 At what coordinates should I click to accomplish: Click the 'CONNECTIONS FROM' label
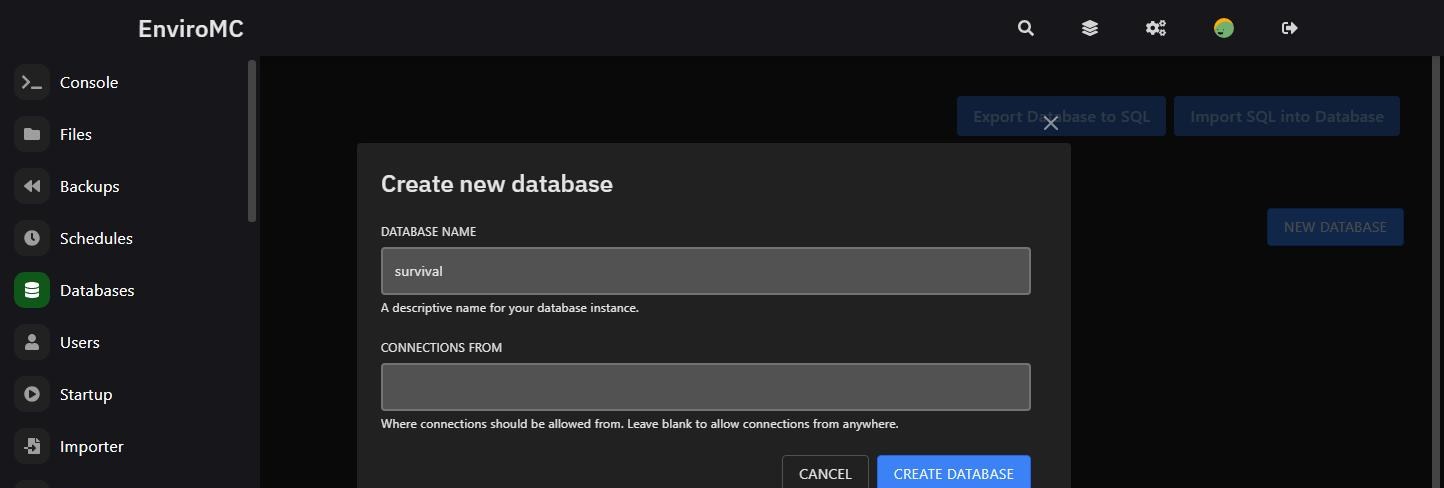[x=441, y=347]
